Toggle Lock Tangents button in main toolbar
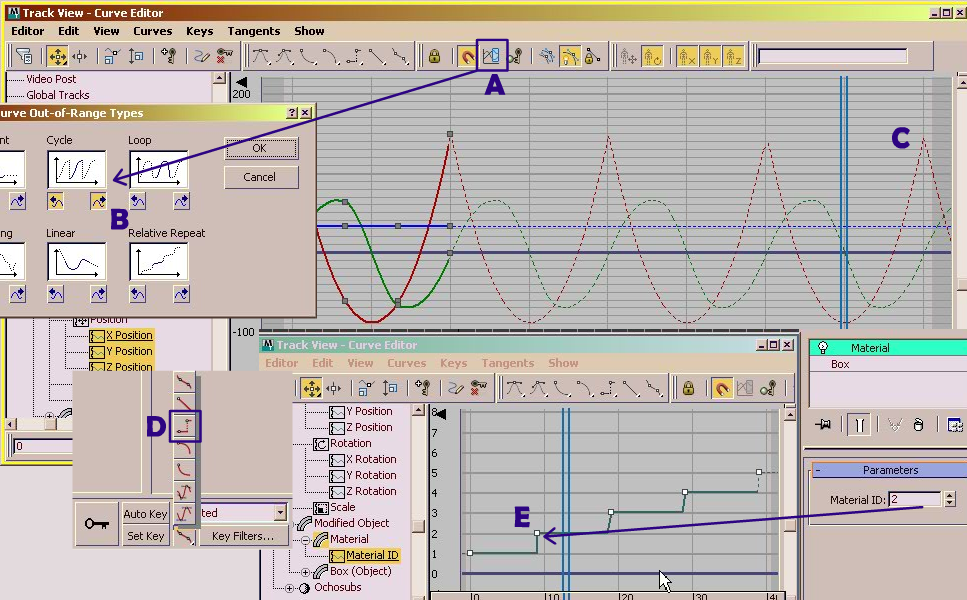This screenshot has height=600, width=967. click(592, 57)
